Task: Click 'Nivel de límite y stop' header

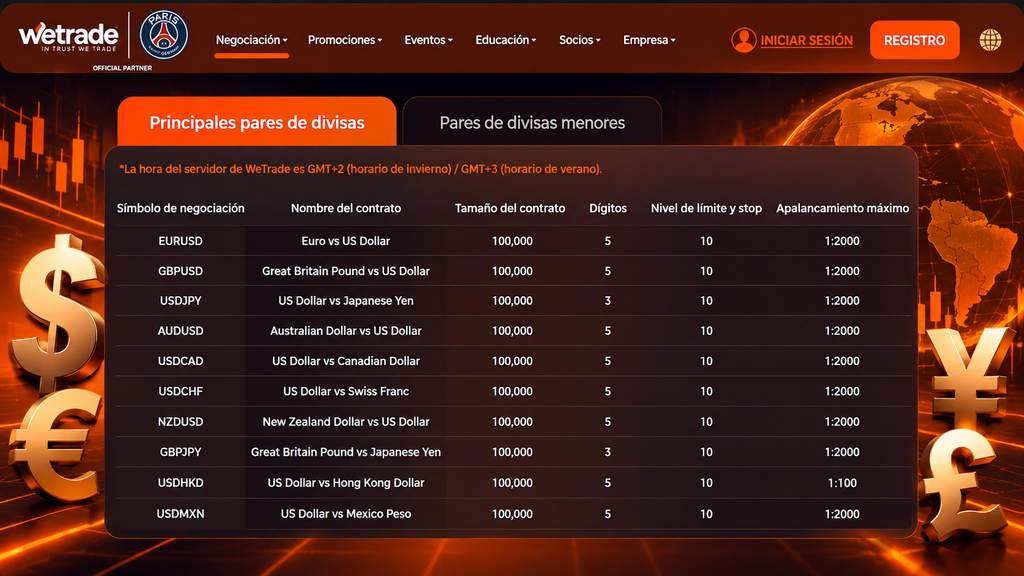Action: click(706, 208)
